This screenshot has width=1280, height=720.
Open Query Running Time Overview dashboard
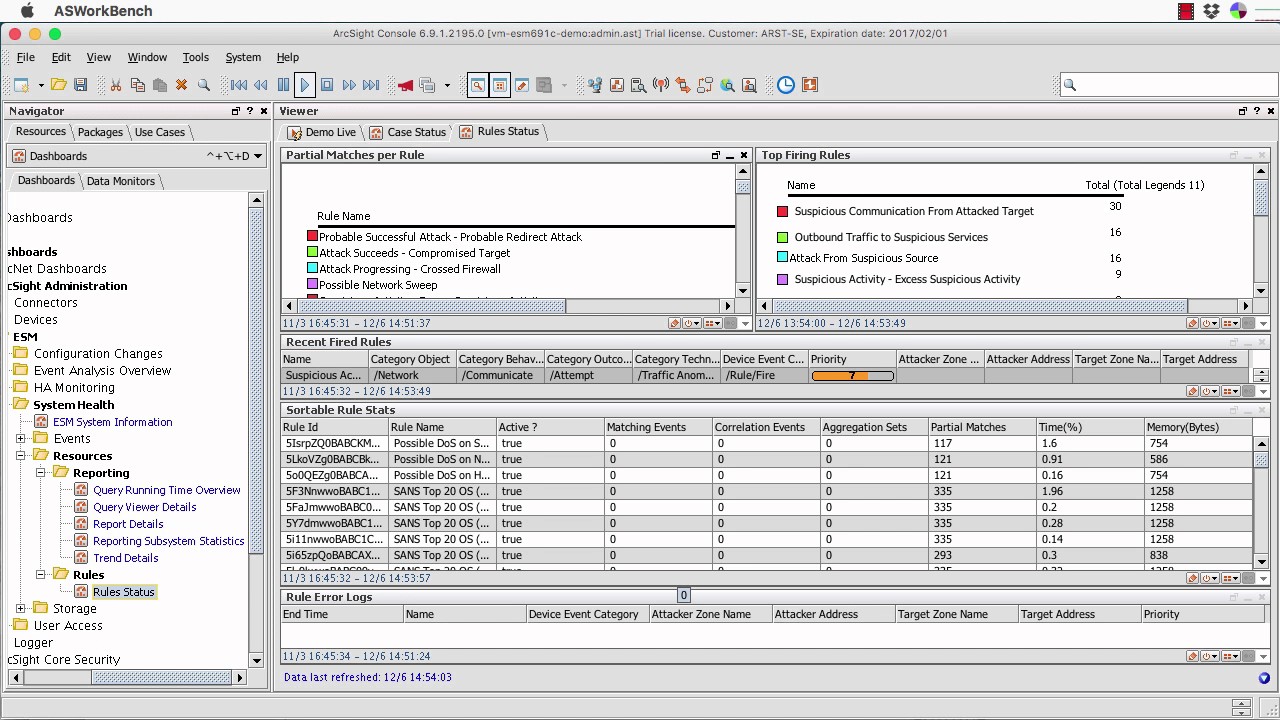(167, 490)
